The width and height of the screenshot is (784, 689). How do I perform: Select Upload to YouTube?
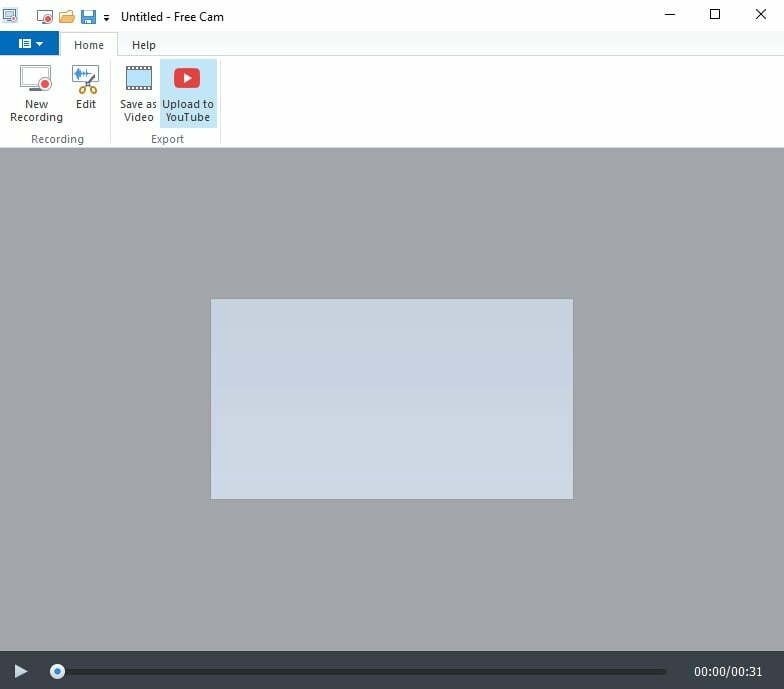point(188,94)
